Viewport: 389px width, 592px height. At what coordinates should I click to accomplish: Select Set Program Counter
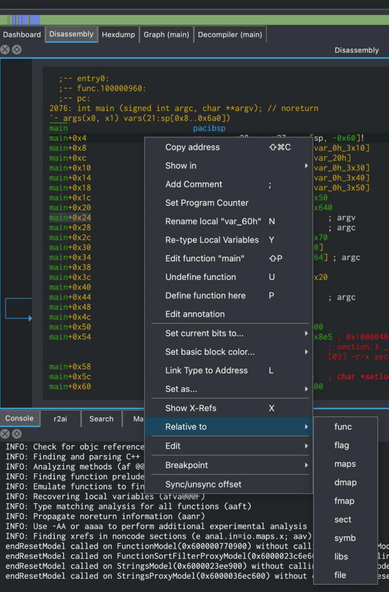pyautogui.click(x=228, y=203)
